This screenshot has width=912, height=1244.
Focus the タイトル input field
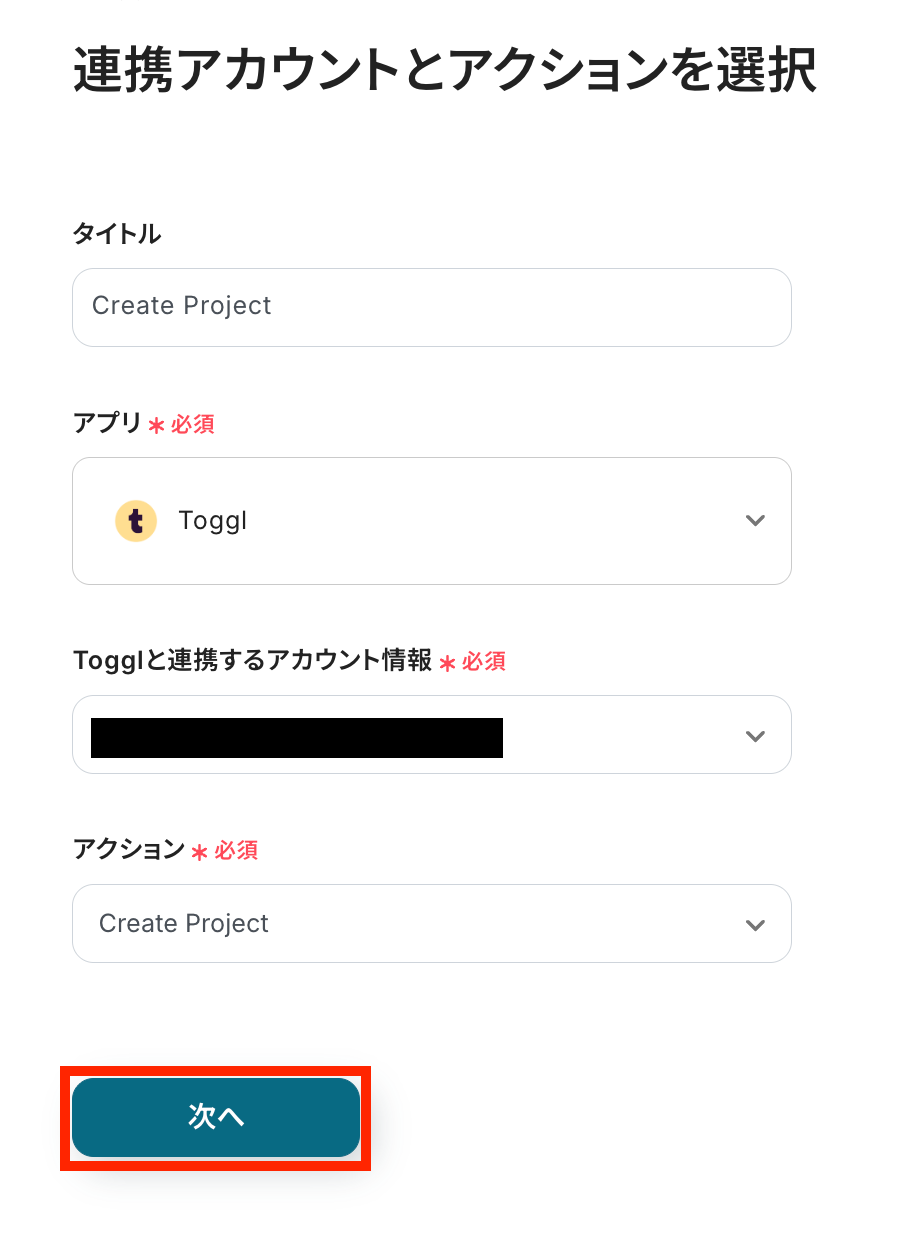pyautogui.click(x=431, y=307)
